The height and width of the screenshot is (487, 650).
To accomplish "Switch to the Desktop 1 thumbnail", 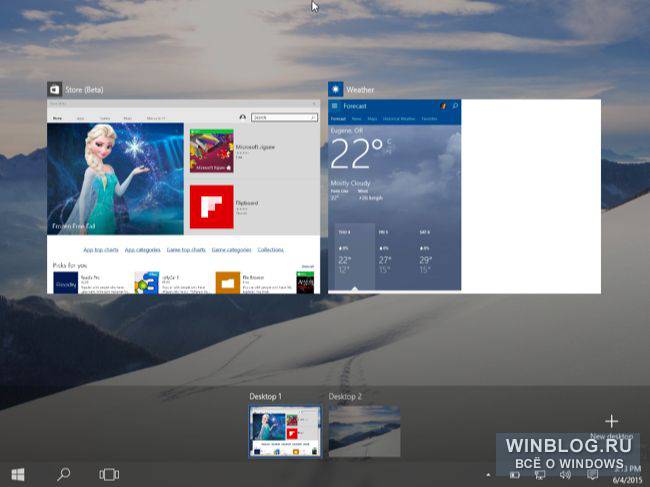I will click(285, 431).
